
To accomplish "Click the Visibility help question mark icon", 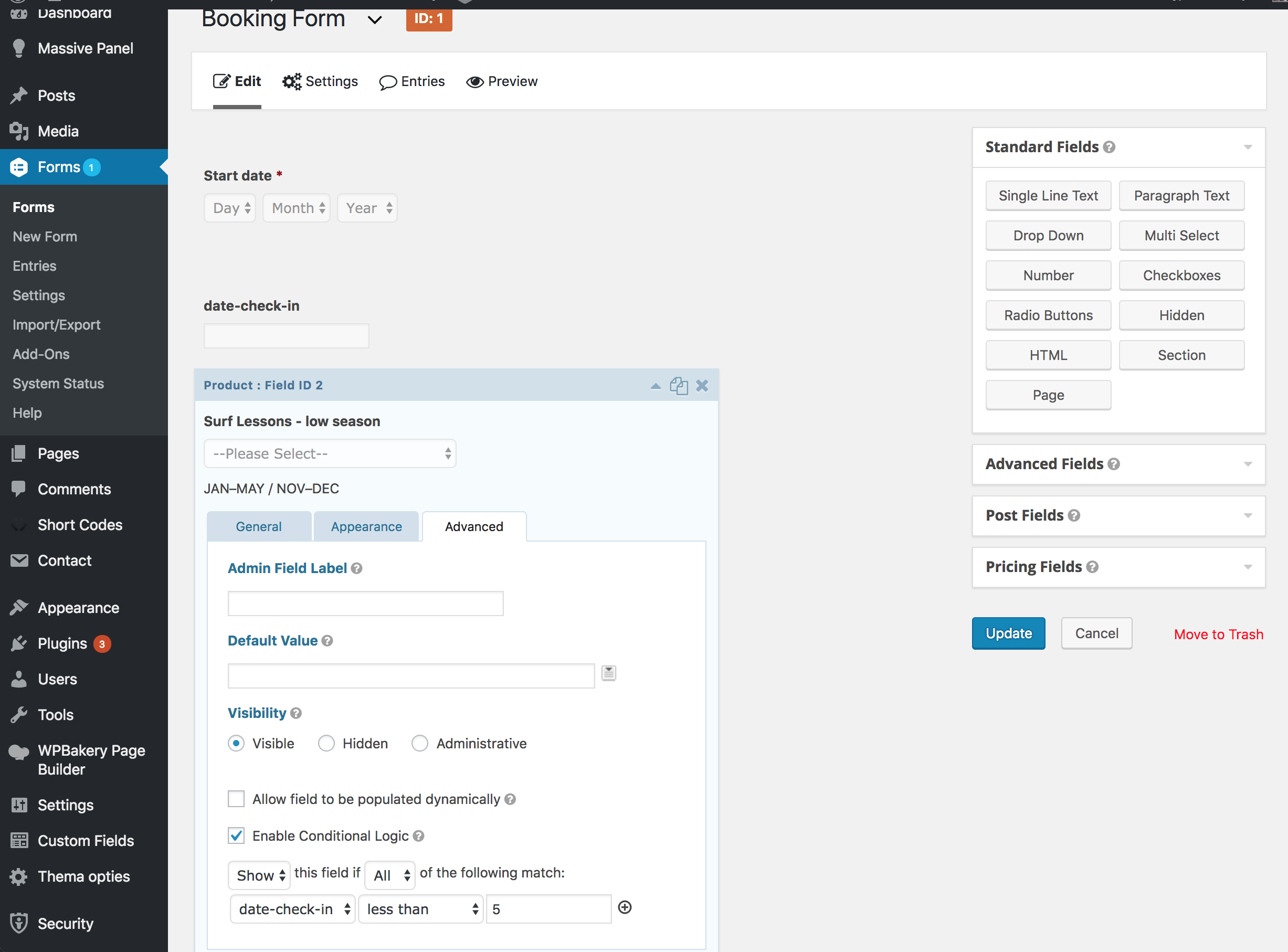I will coord(296,713).
